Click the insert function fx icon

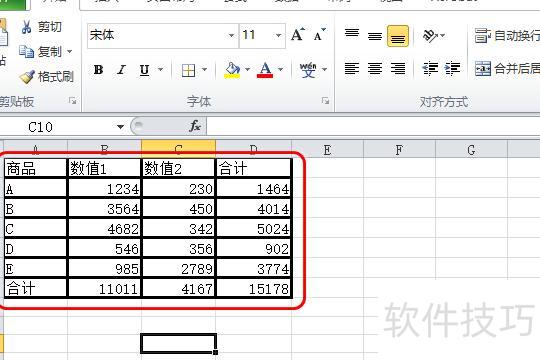(x=195, y=126)
